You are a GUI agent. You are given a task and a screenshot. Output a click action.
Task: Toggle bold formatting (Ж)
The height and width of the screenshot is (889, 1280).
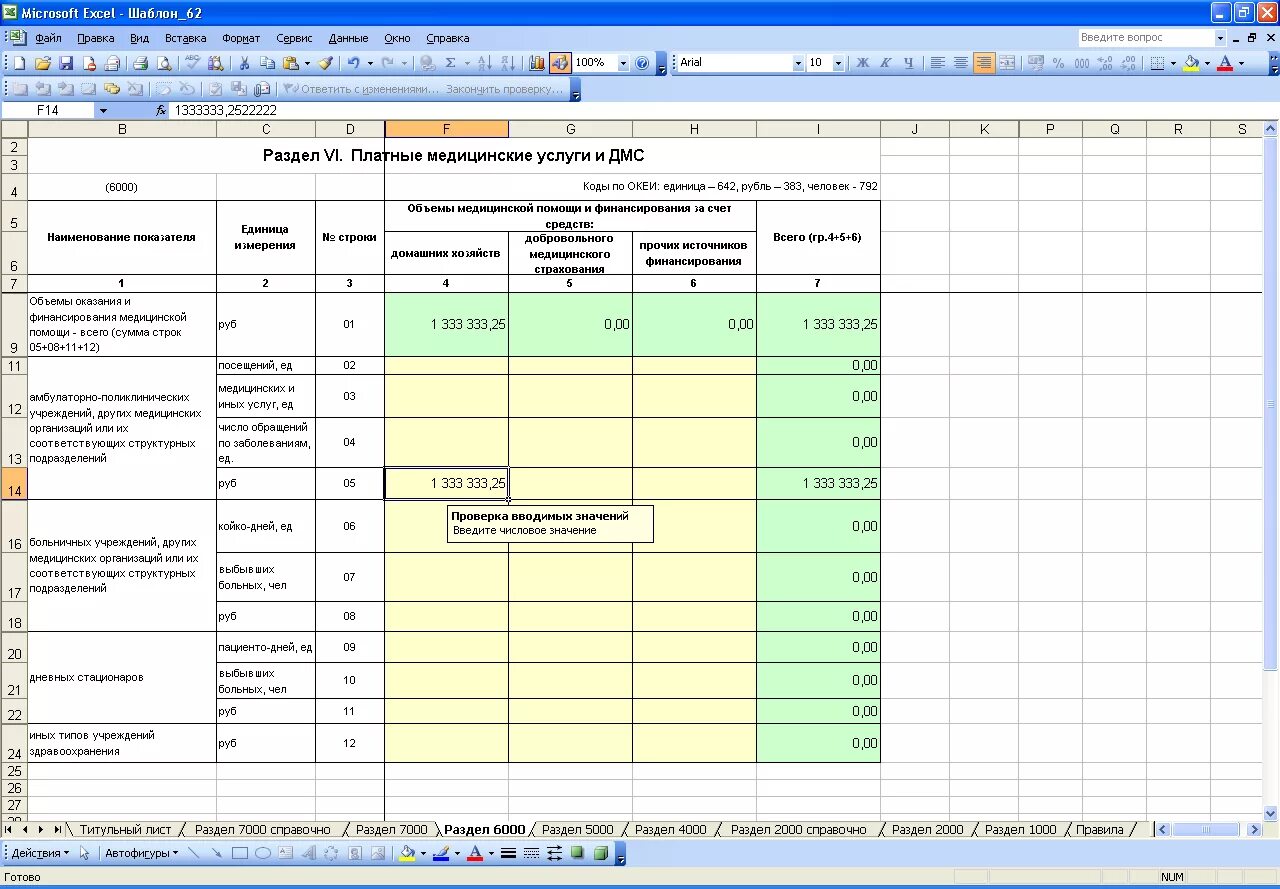pos(863,63)
